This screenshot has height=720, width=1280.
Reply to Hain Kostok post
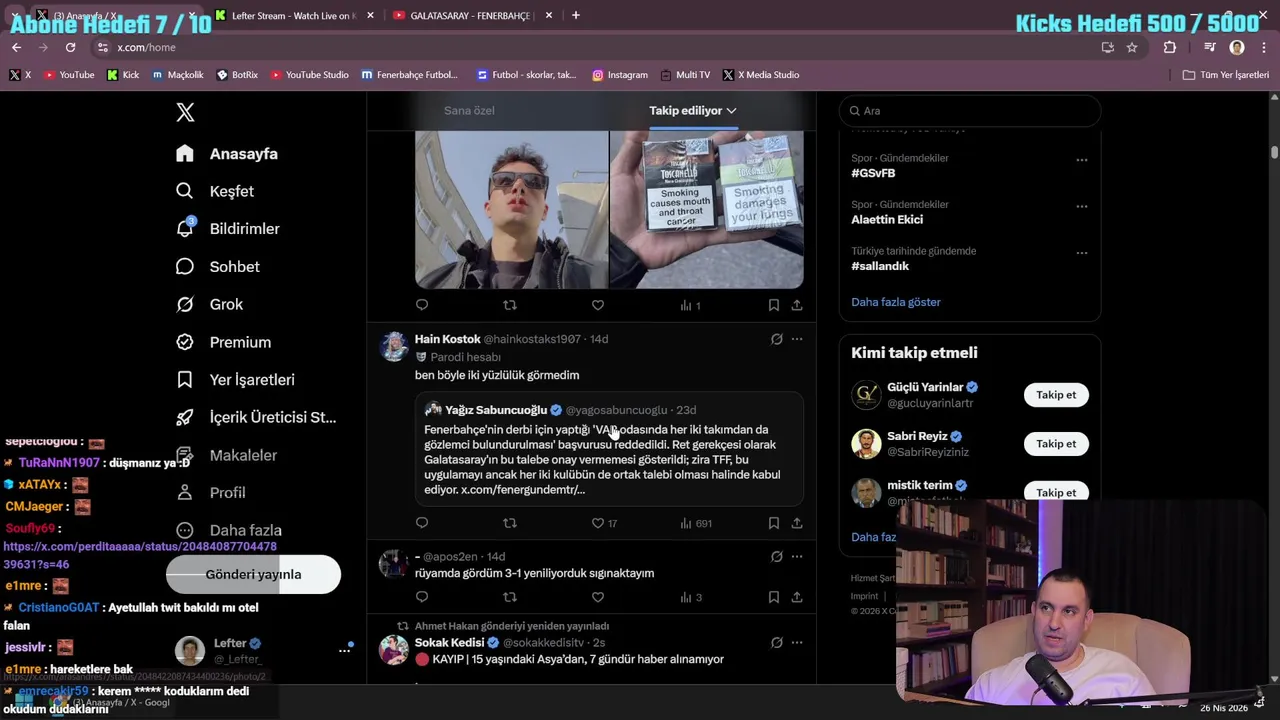[x=422, y=523]
